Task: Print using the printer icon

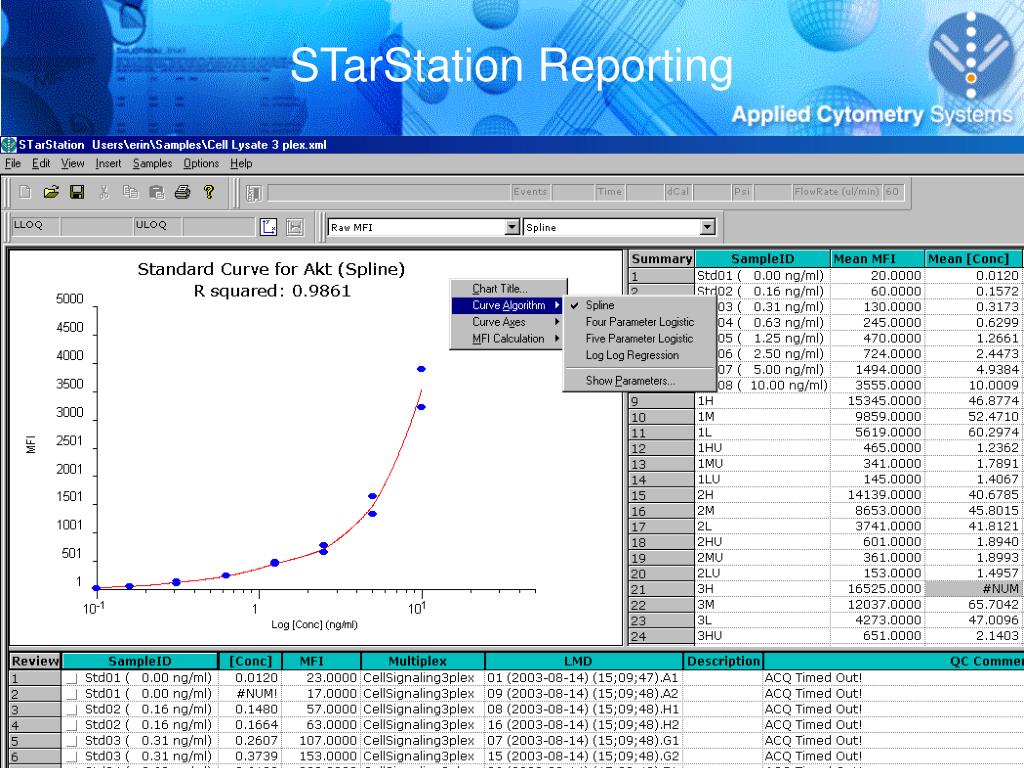Action: pos(182,192)
